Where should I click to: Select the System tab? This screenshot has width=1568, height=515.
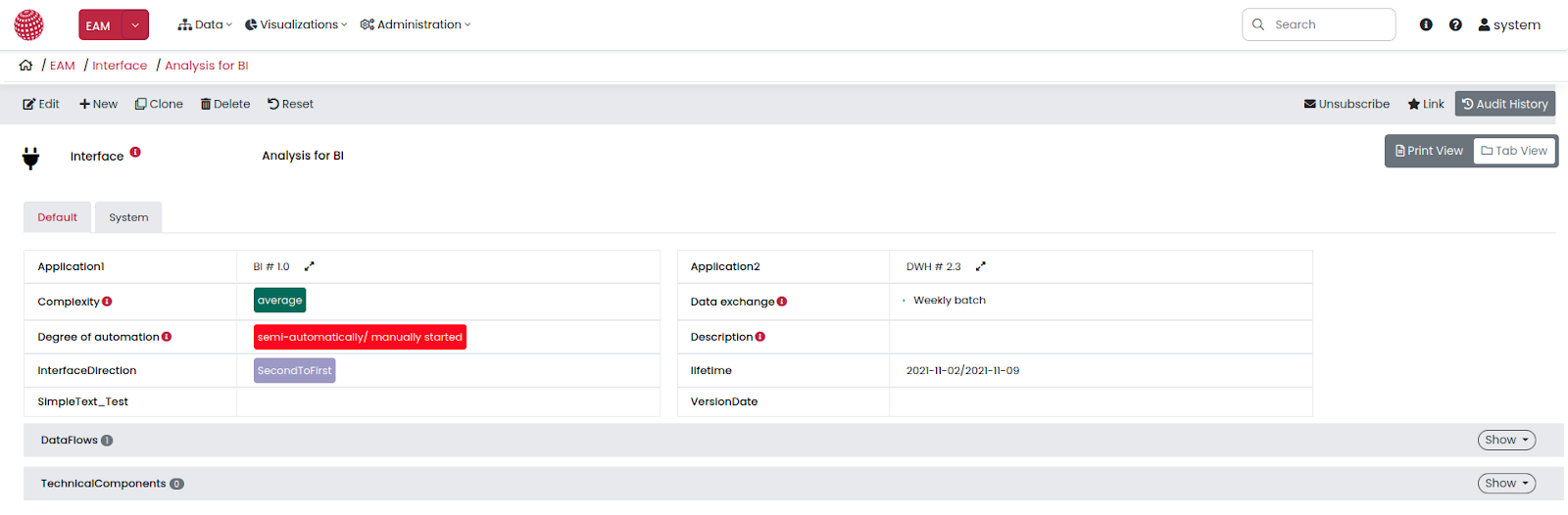pyautogui.click(x=128, y=217)
